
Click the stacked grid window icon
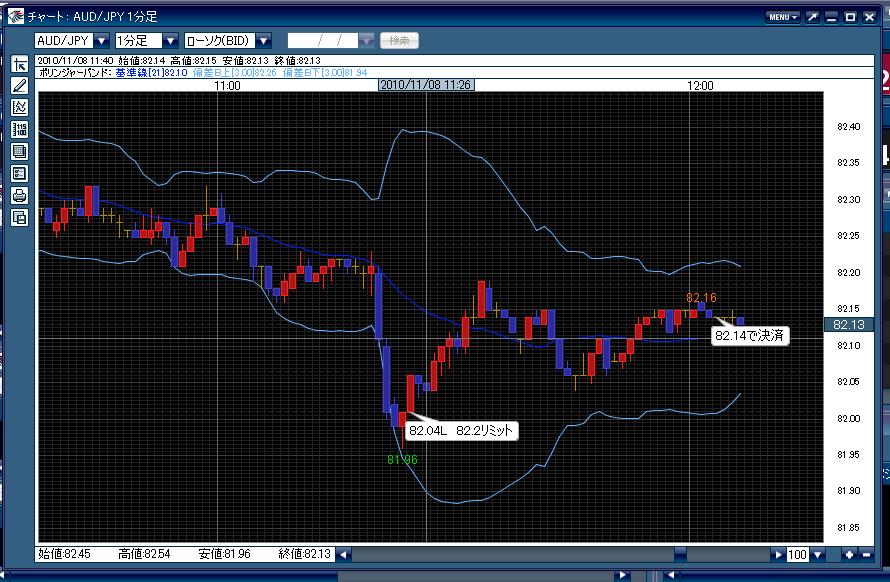tap(19, 152)
